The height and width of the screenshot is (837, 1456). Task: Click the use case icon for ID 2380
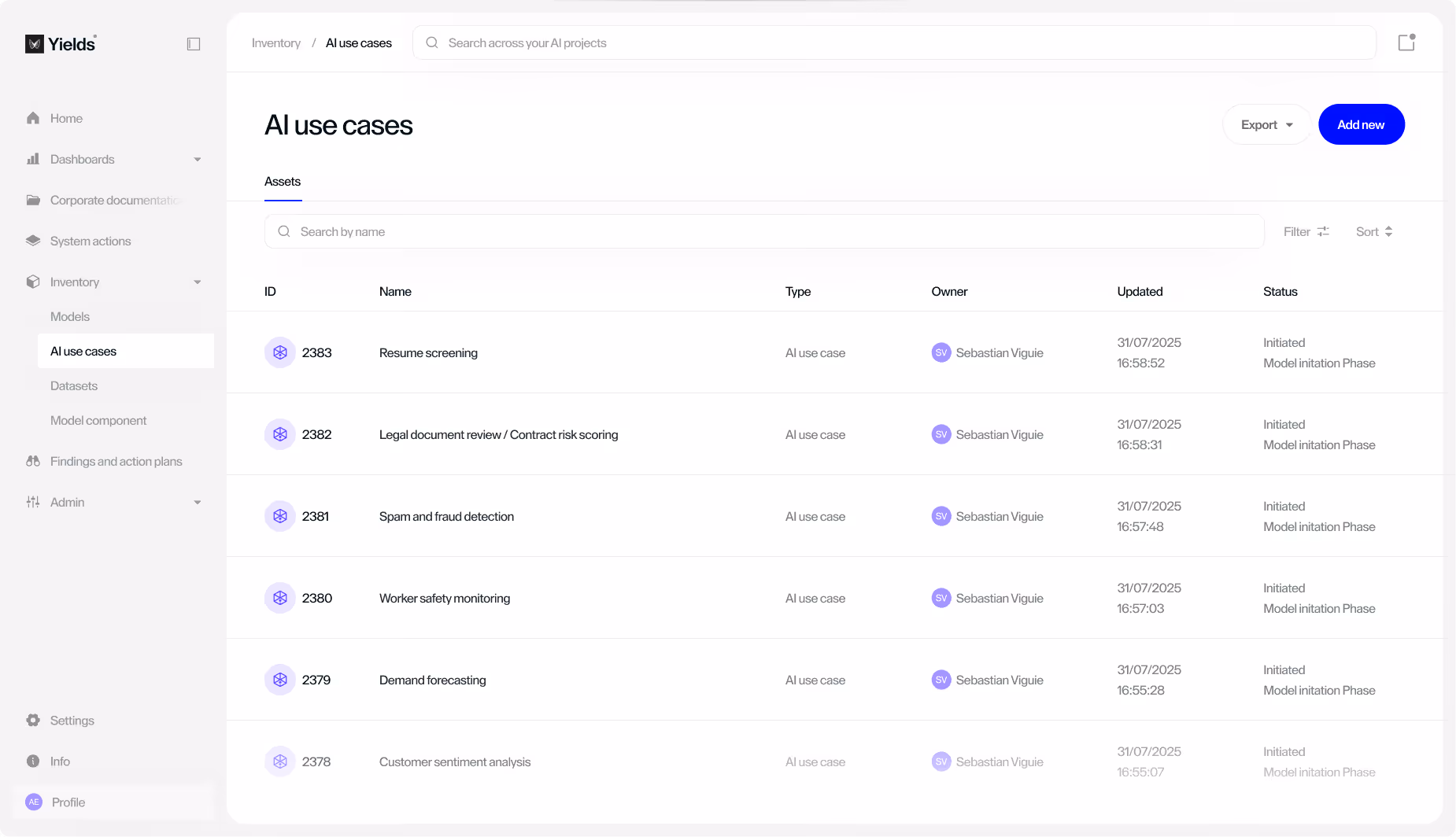pos(280,598)
